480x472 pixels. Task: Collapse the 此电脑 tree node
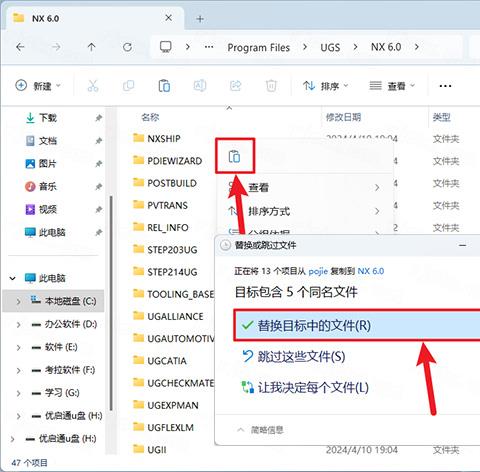[12, 278]
